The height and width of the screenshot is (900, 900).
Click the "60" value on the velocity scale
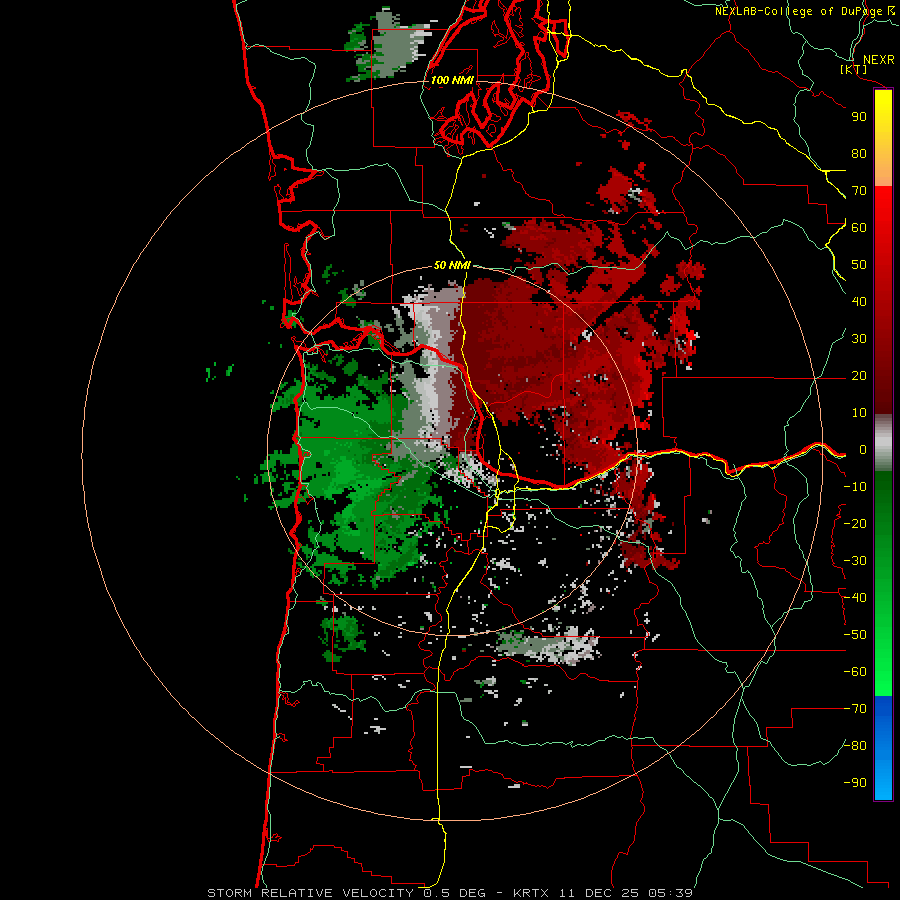859,228
